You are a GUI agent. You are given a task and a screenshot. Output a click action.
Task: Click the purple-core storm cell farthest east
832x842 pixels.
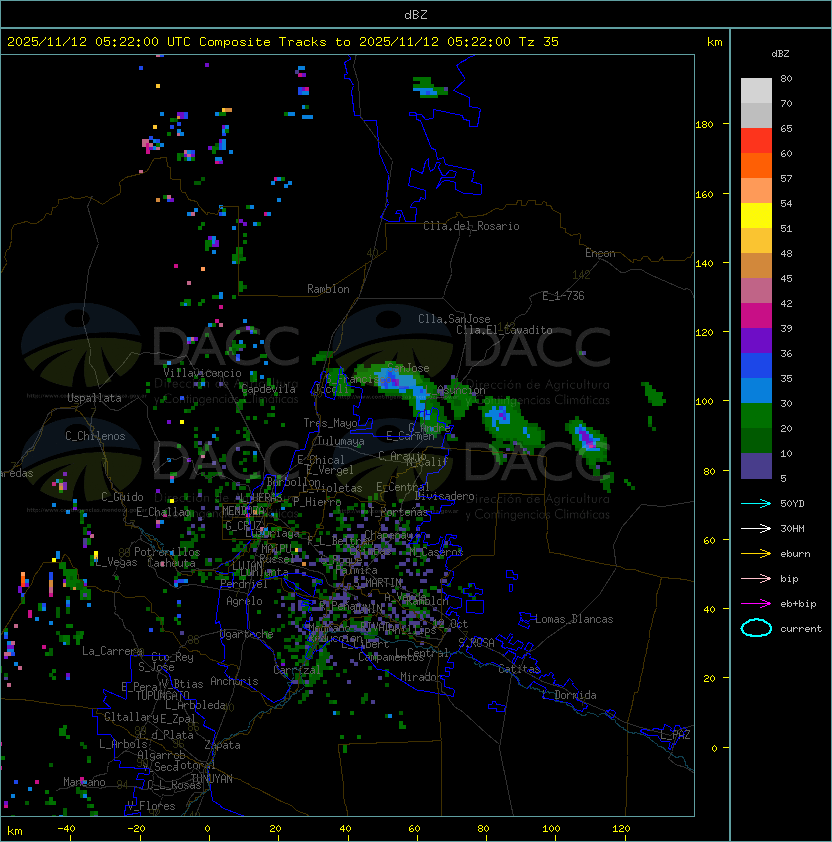pyautogui.click(x=588, y=439)
